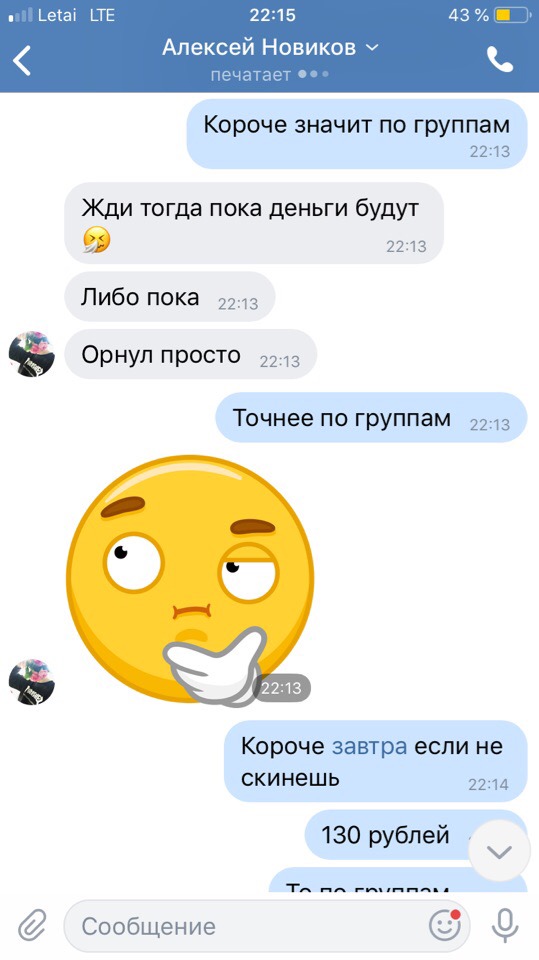This screenshot has width=539, height=960.
Task: Tap the завтра link in message
Action: pos(369,746)
